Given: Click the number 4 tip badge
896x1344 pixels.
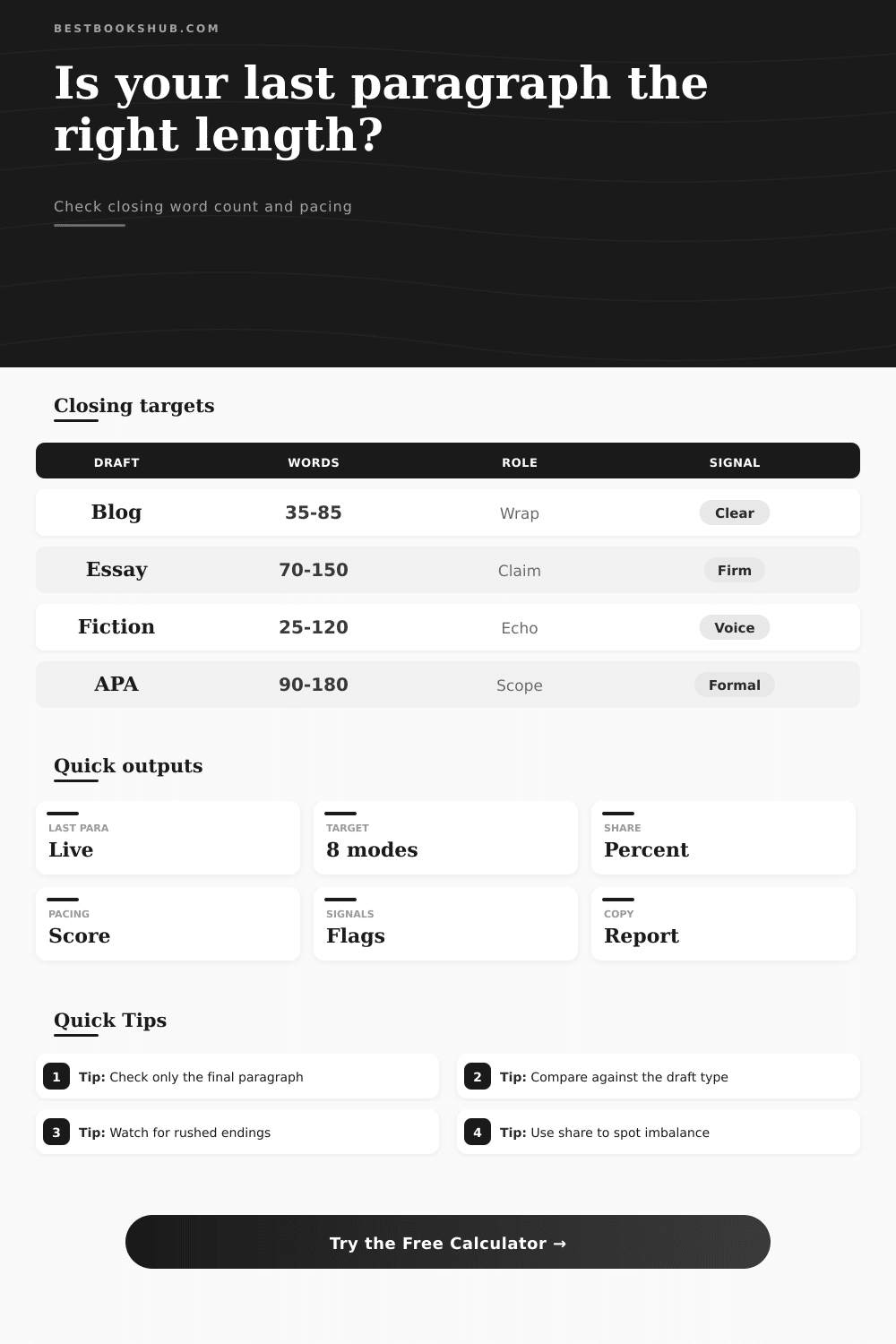Looking at the screenshot, I should pos(478,1132).
